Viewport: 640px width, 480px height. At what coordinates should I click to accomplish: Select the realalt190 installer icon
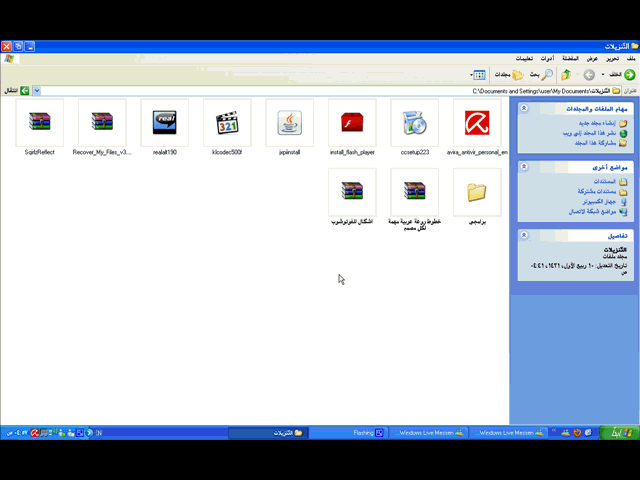(164, 122)
